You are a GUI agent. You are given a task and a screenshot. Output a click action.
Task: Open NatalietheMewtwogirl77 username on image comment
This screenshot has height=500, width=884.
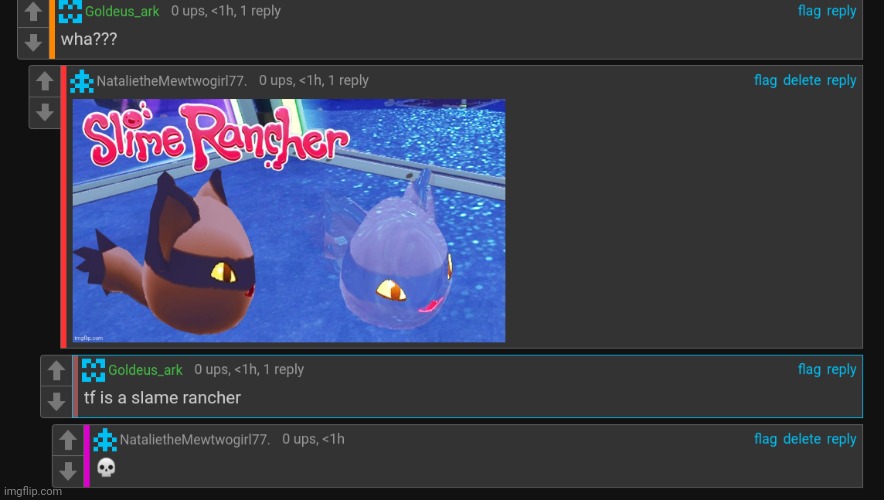[x=172, y=81]
